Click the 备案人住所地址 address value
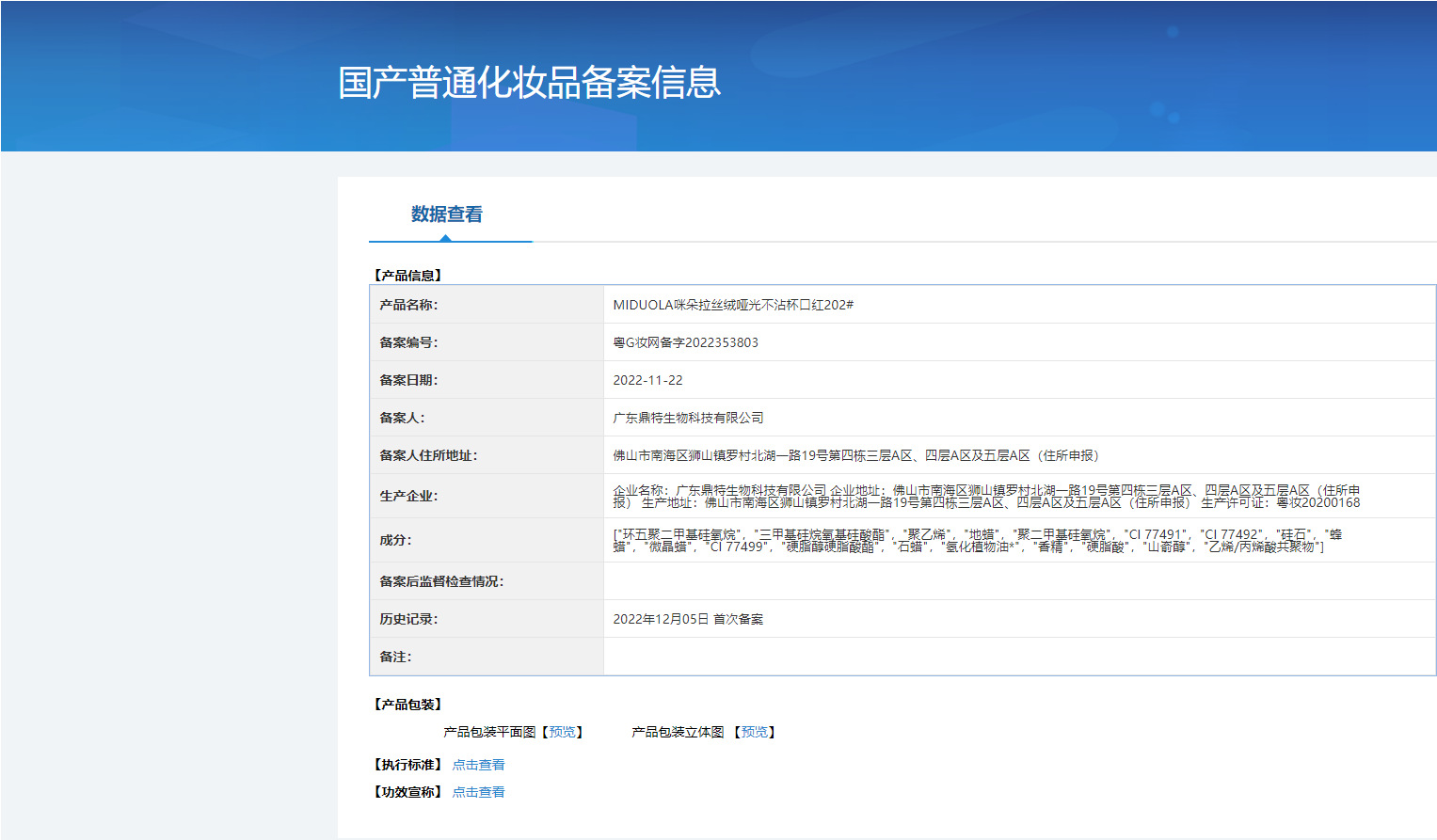This screenshot has width=1437, height=840. 855,455
